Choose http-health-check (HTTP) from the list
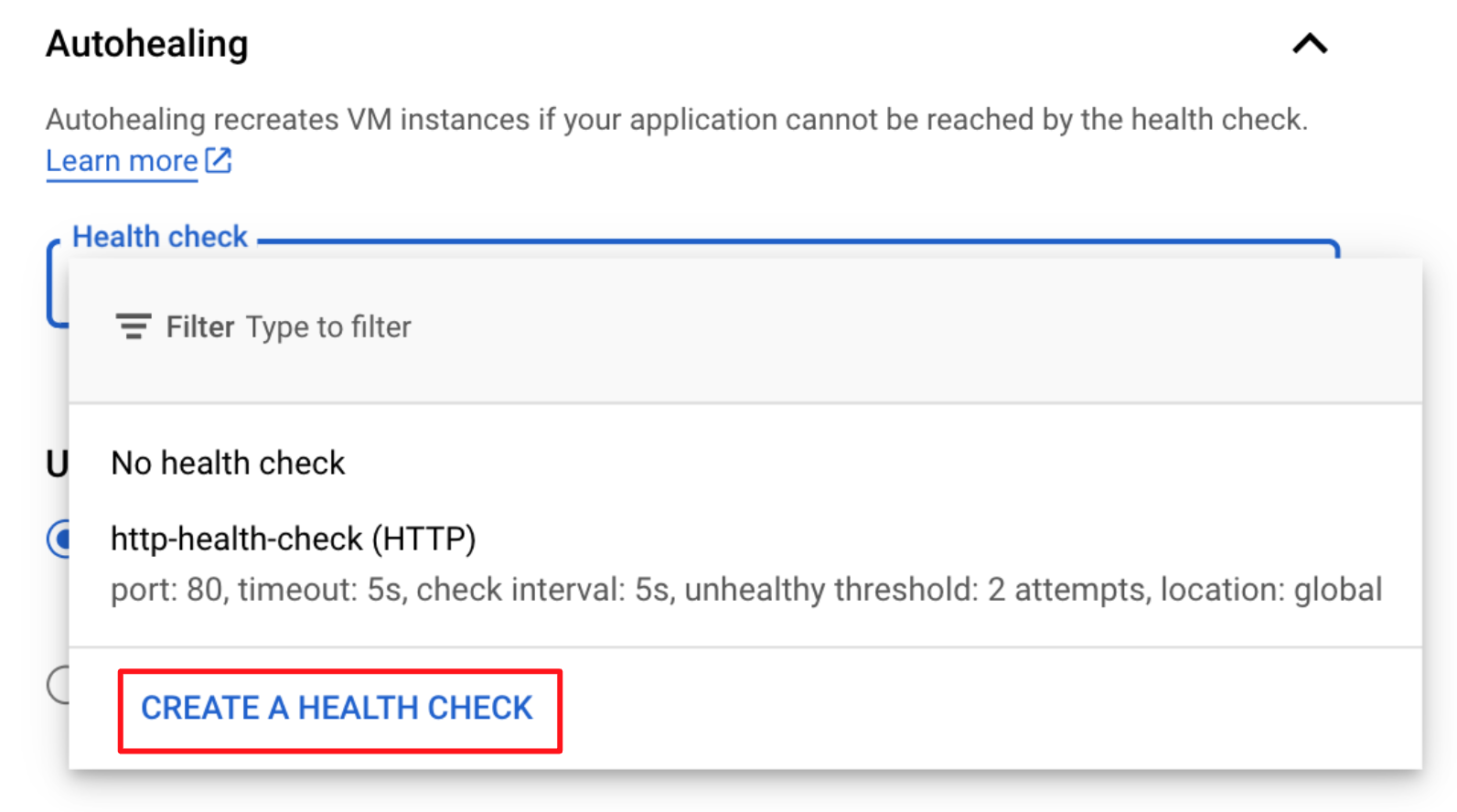 tap(293, 540)
